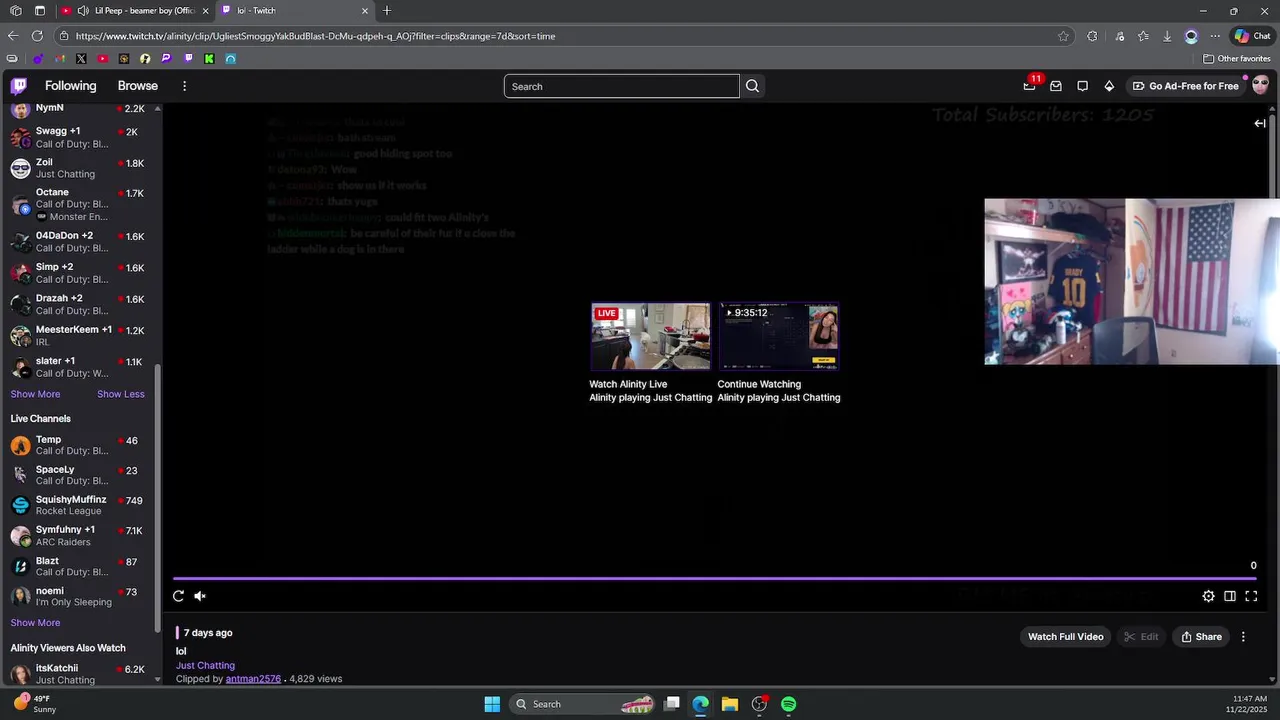Open the browser downloads icon
This screenshot has width=1280, height=720.
(1167, 36)
